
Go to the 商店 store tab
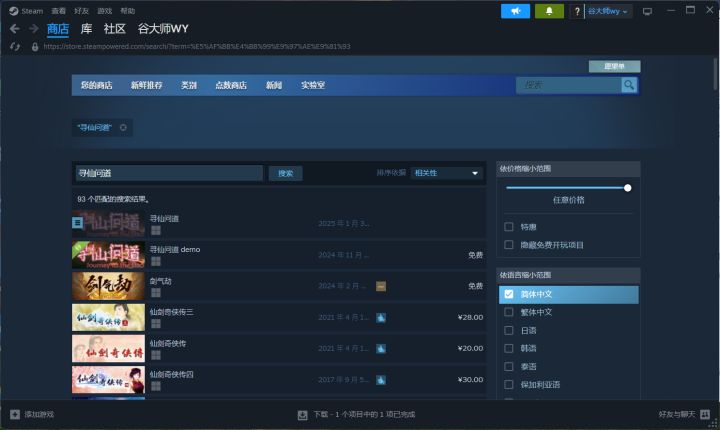coord(58,29)
